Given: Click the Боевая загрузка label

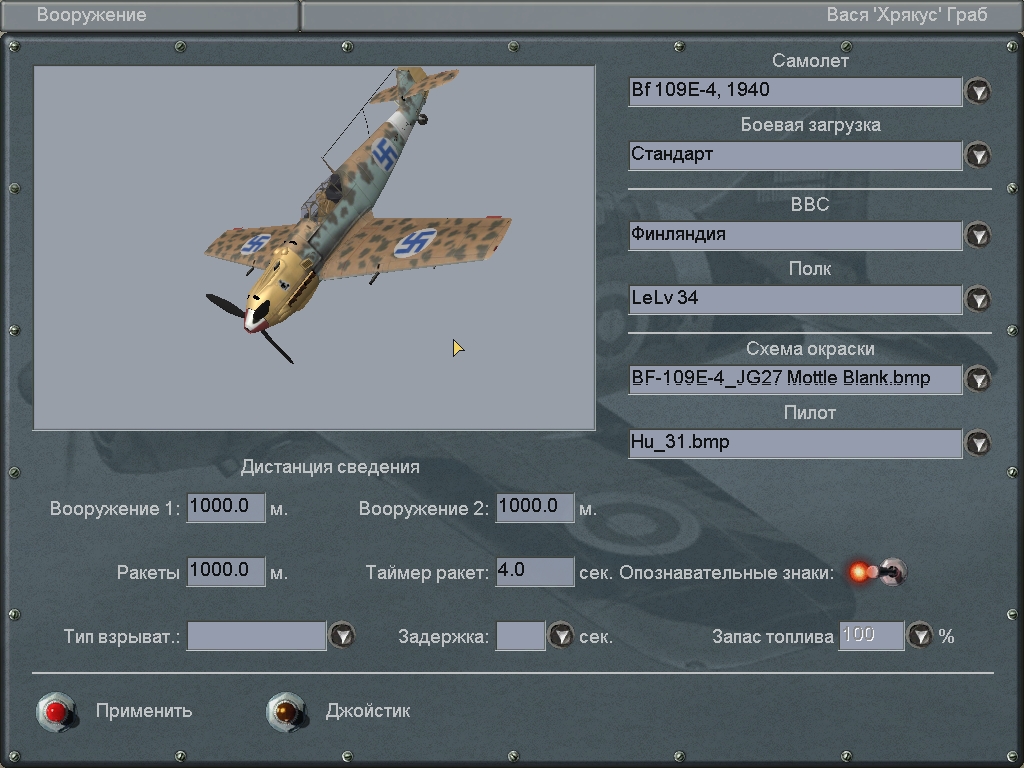Looking at the screenshot, I should pyautogui.click(x=810, y=125).
